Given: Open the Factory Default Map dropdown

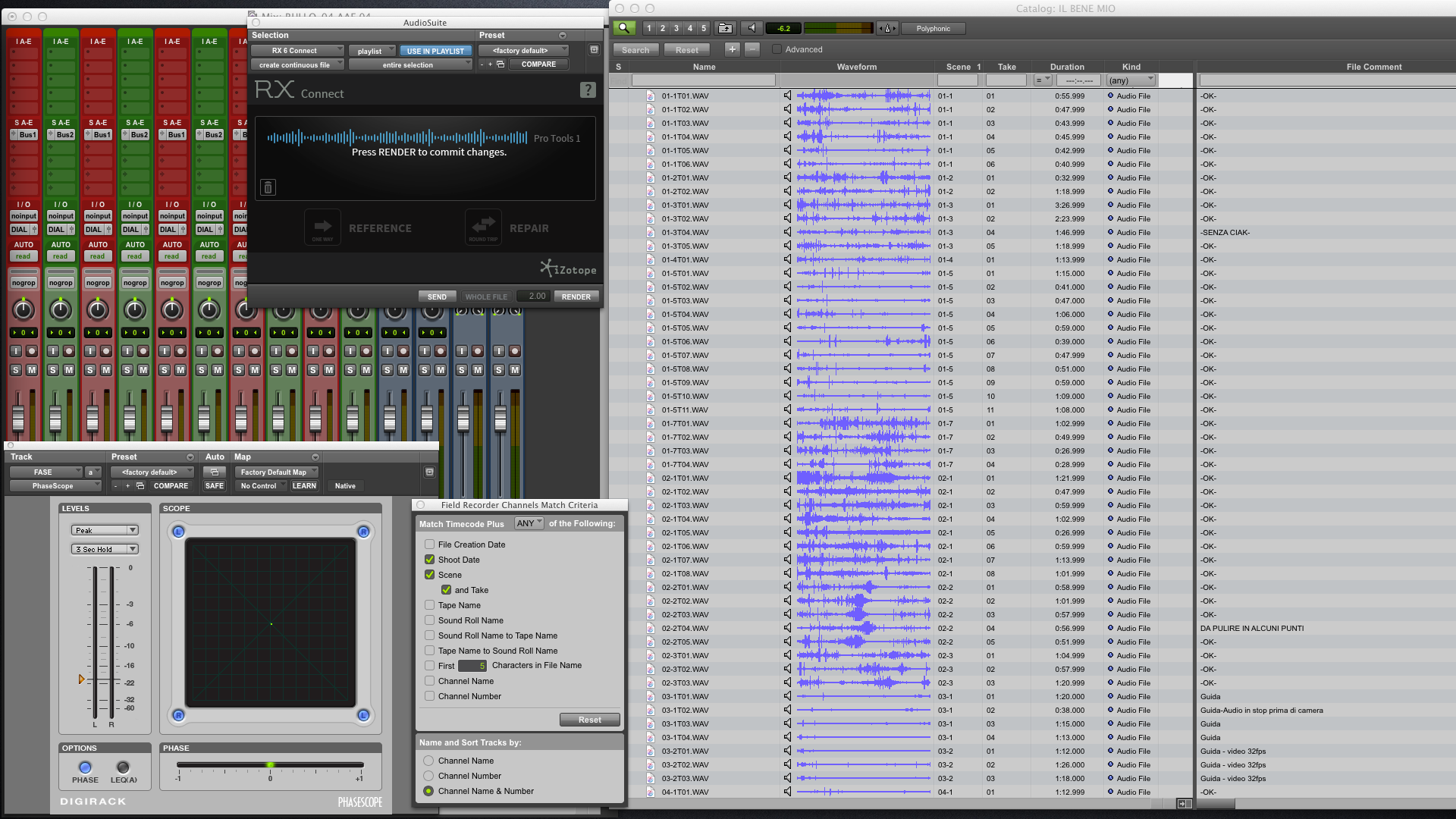Looking at the screenshot, I should click(x=277, y=472).
